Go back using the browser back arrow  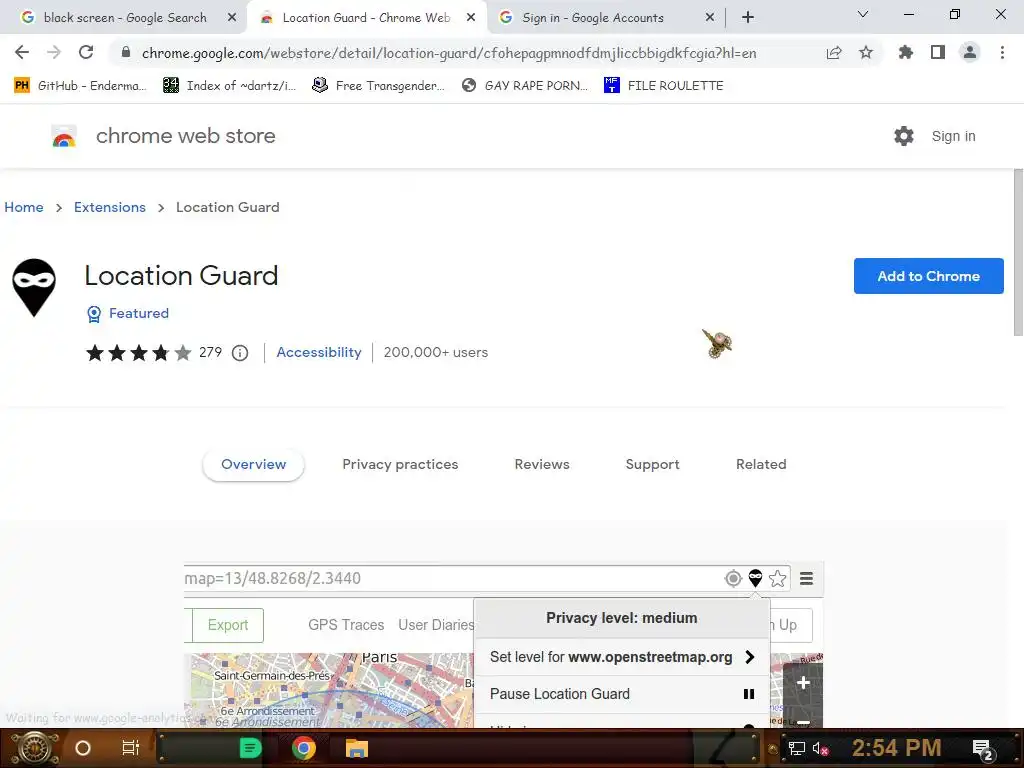point(22,52)
